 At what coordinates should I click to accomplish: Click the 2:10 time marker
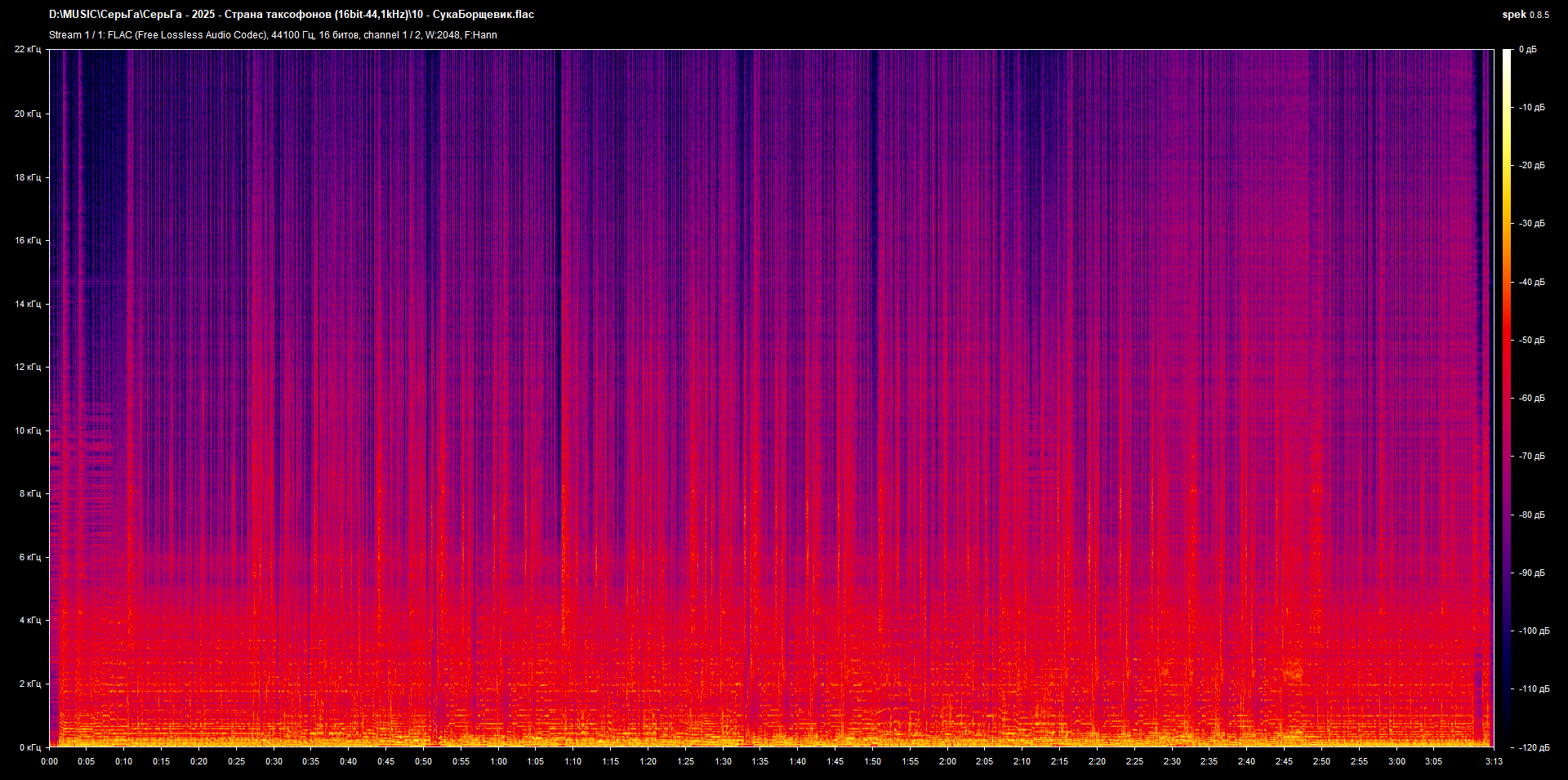(1022, 762)
